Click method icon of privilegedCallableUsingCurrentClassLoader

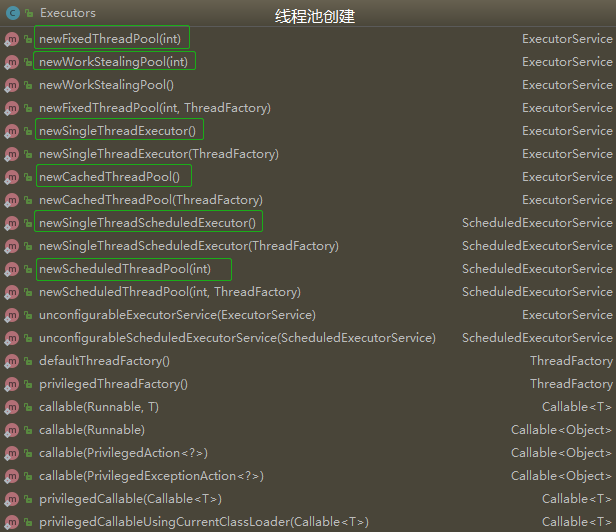click(11, 522)
